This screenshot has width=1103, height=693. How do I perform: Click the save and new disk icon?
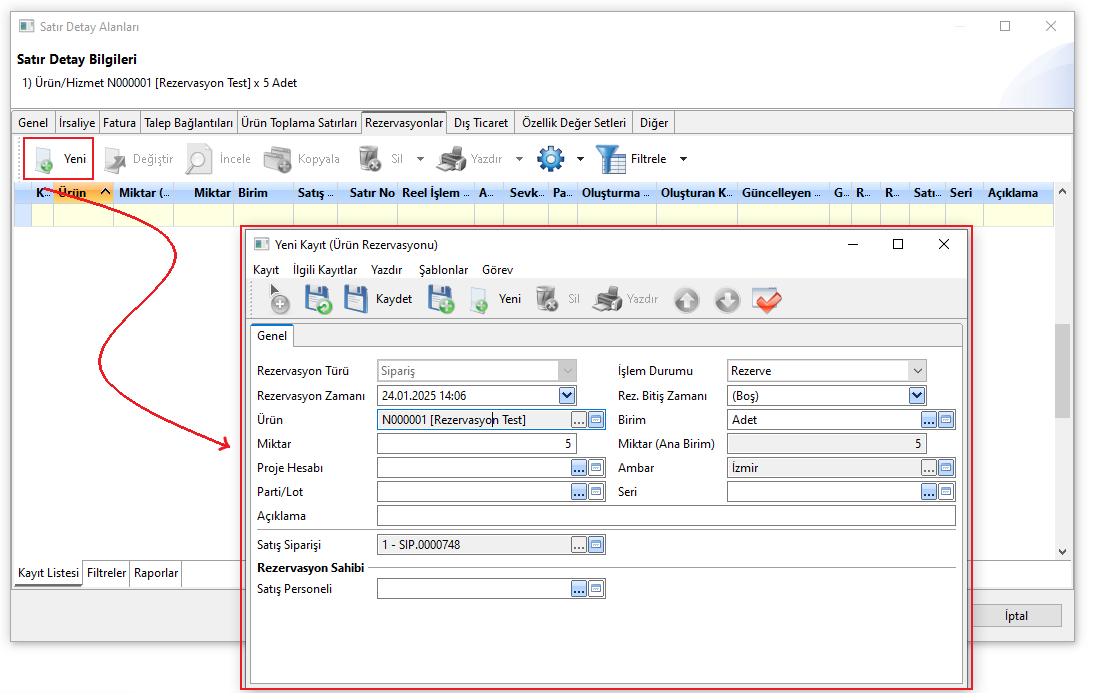pos(440,299)
